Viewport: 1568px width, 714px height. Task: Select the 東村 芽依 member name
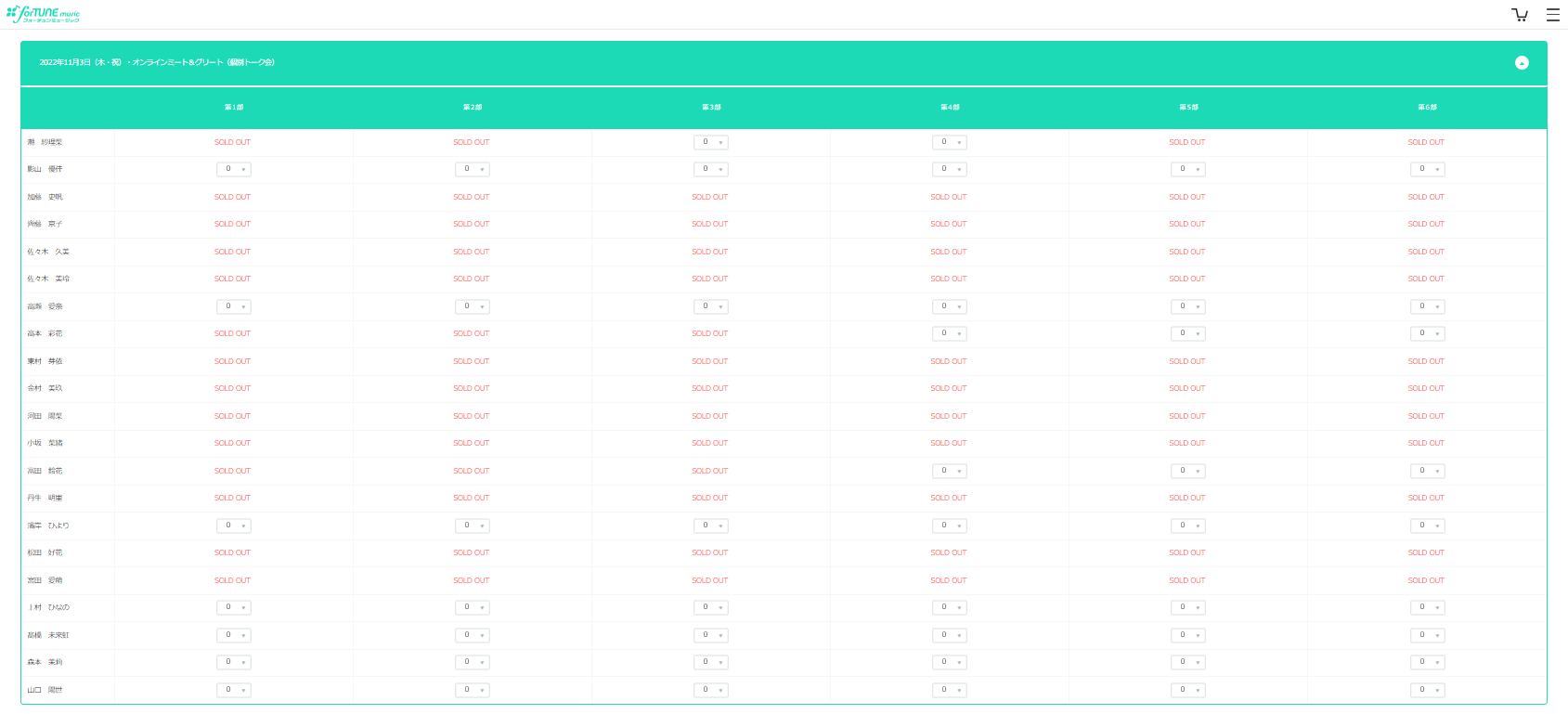point(45,361)
